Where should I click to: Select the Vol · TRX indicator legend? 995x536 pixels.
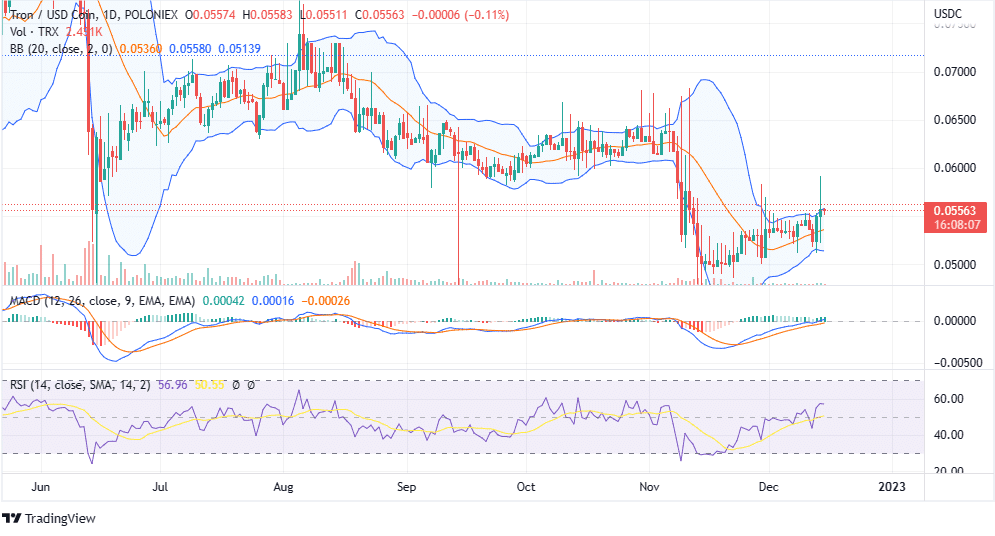click(35, 32)
